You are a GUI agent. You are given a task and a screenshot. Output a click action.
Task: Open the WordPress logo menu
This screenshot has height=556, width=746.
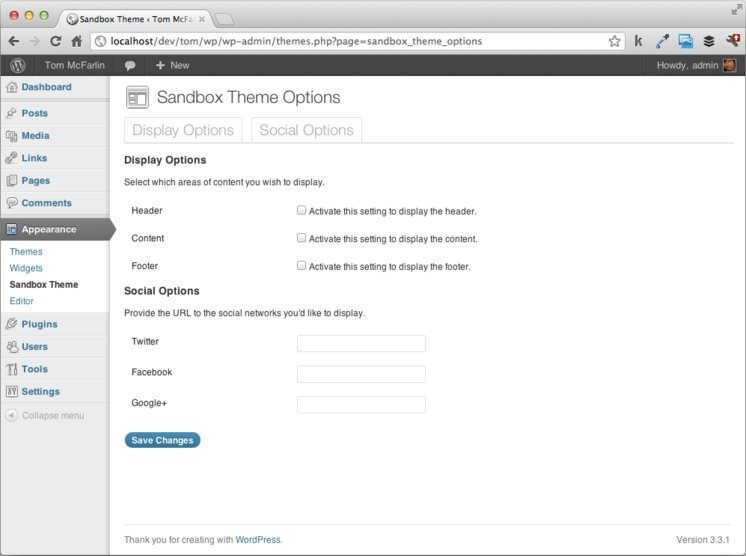click(x=18, y=65)
